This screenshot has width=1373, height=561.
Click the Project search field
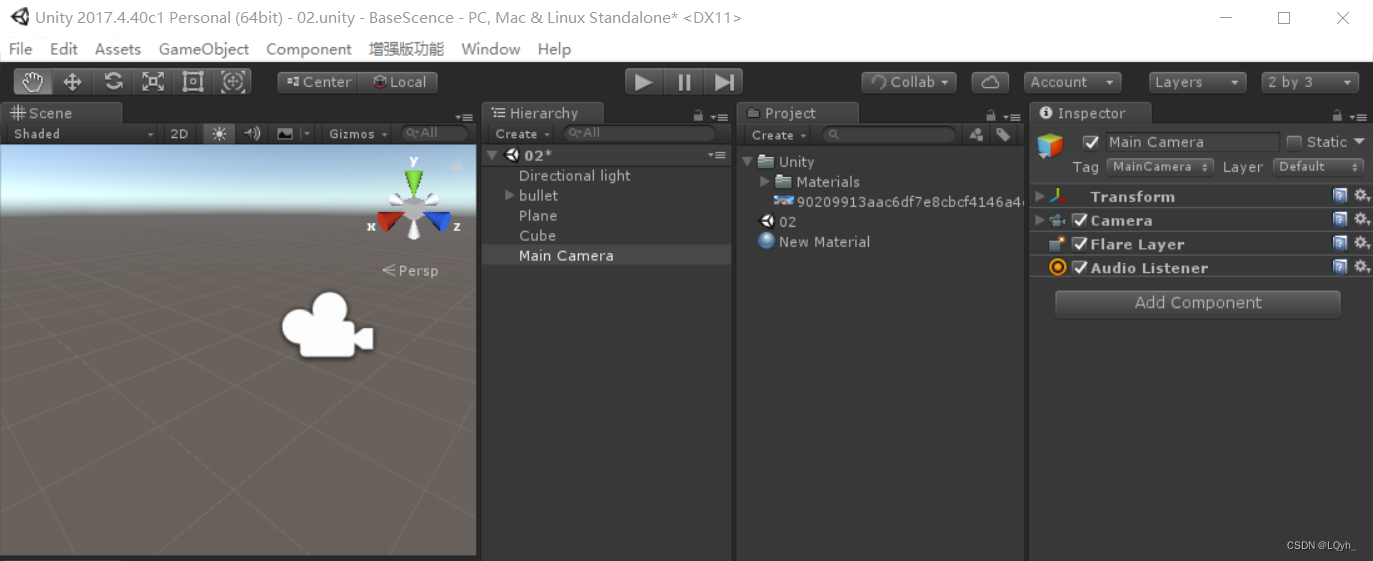click(x=889, y=134)
